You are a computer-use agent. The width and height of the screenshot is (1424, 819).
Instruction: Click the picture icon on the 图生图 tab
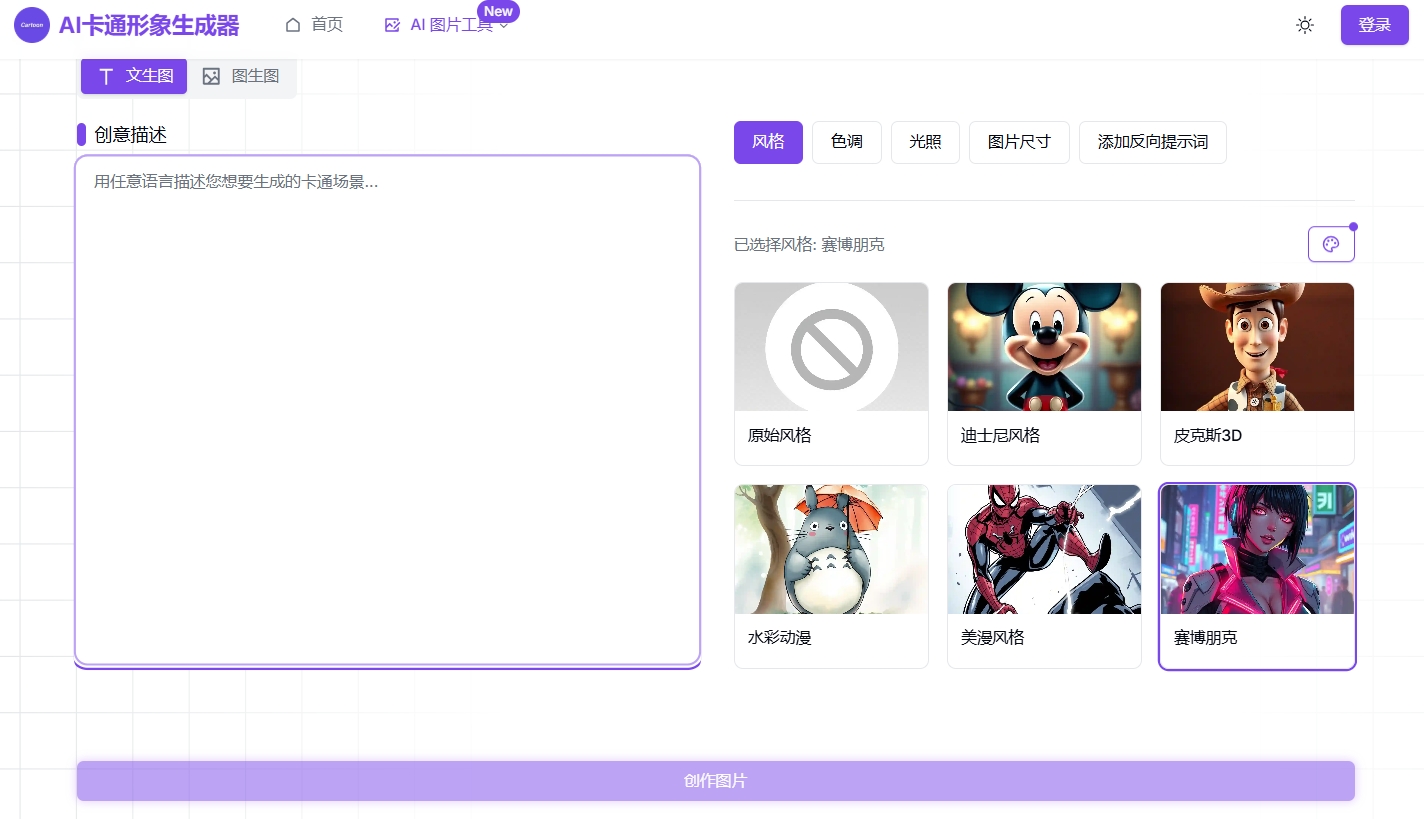[x=211, y=76]
